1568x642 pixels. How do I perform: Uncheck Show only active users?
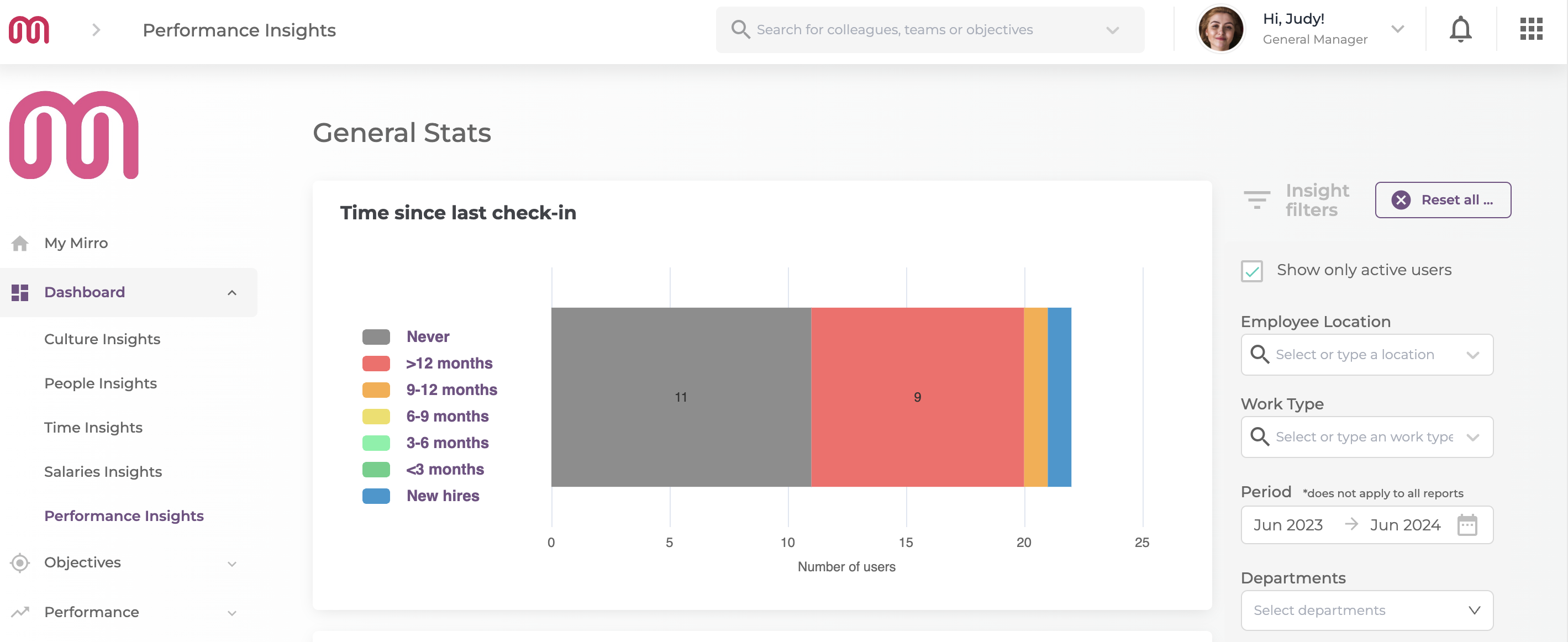click(x=1251, y=271)
